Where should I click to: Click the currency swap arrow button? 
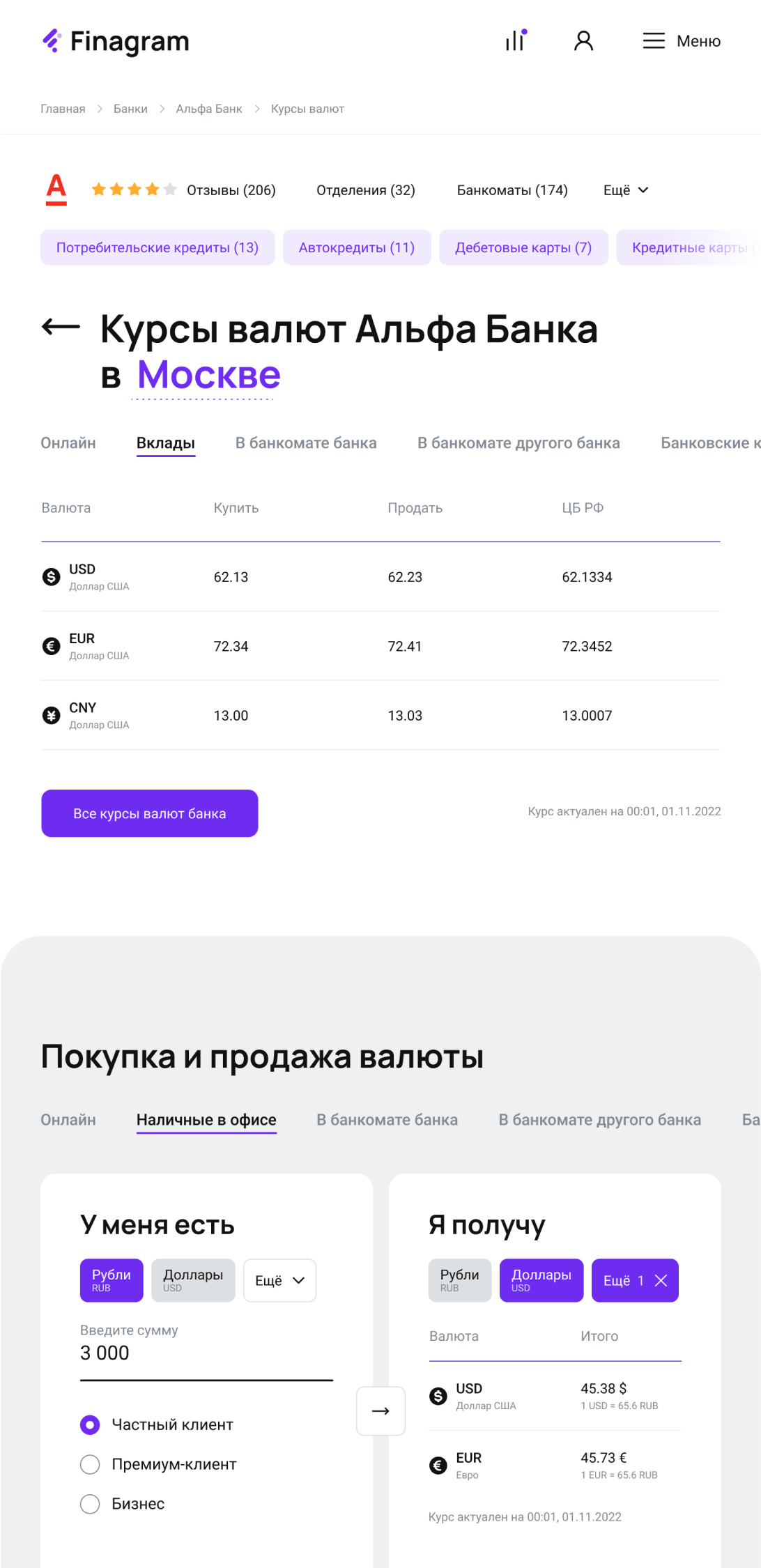(380, 1411)
